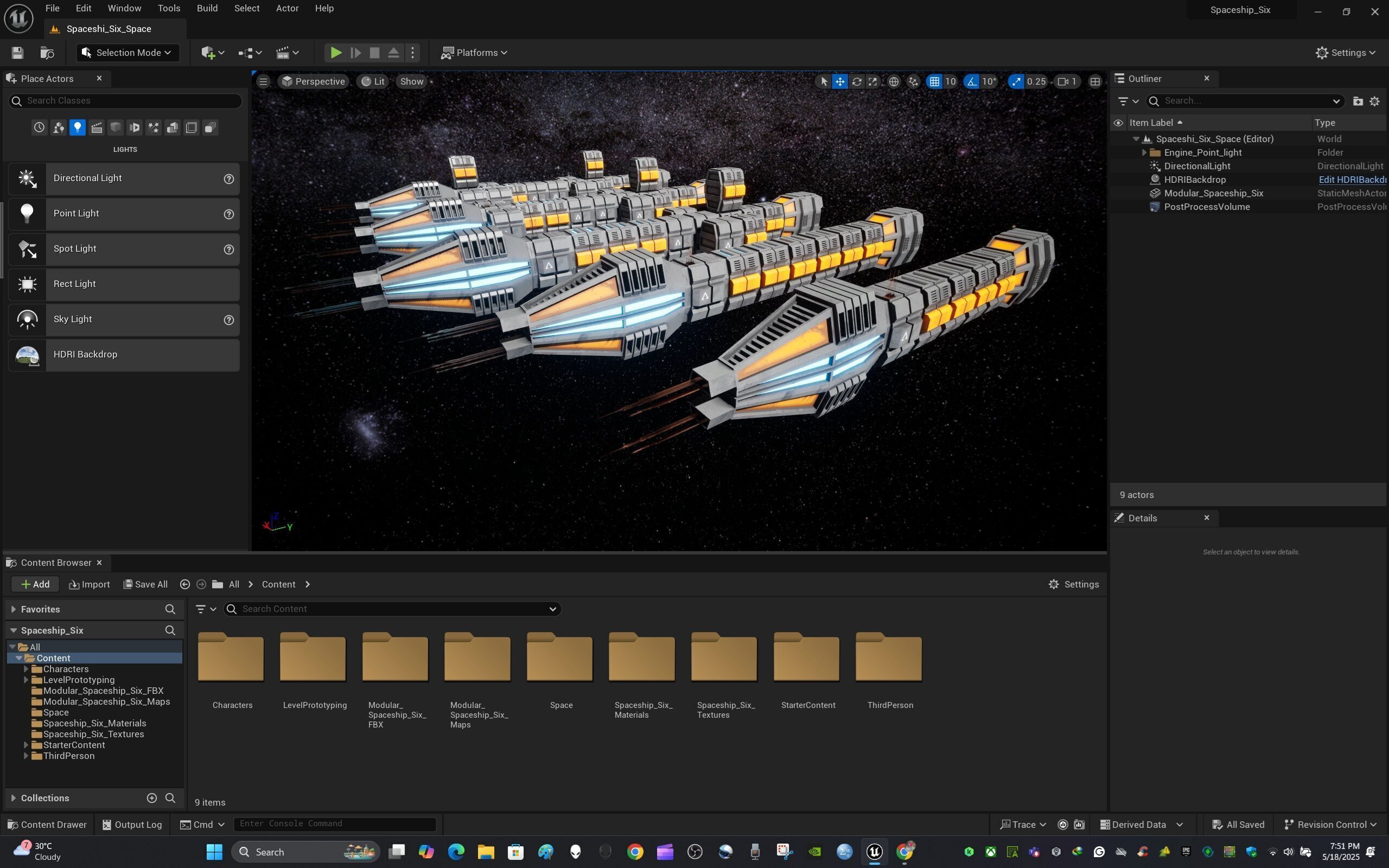Switch to Shapes category cube icon
Image resolution: width=1389 pixels, height=868 pixels.
point(116,127)
